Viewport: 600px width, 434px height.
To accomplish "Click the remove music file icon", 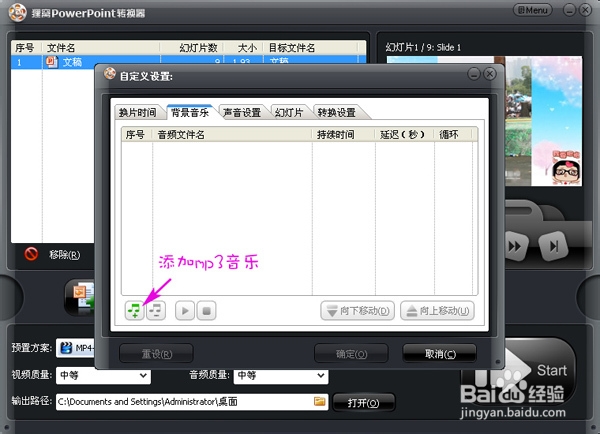I will pos(156,310).
